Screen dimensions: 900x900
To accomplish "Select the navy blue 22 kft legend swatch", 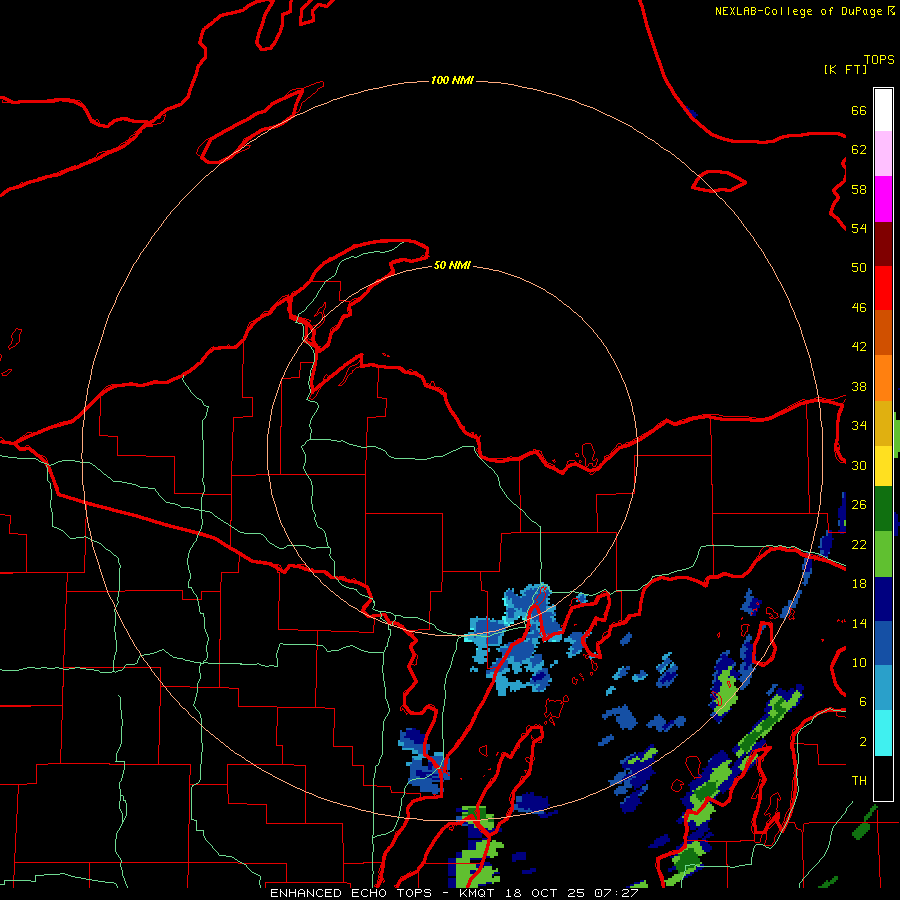I will (883, 599).
